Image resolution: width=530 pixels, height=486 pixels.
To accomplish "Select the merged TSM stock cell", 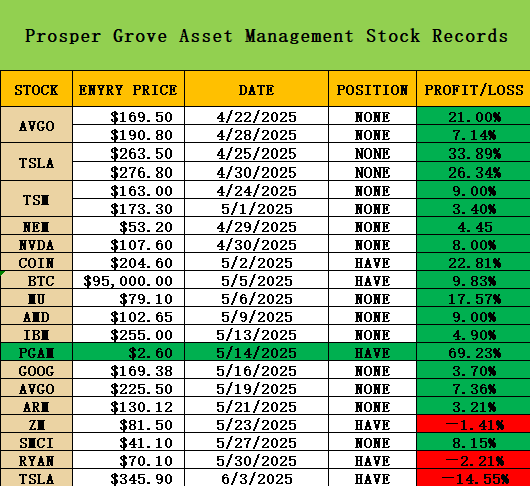I will 36,199.
